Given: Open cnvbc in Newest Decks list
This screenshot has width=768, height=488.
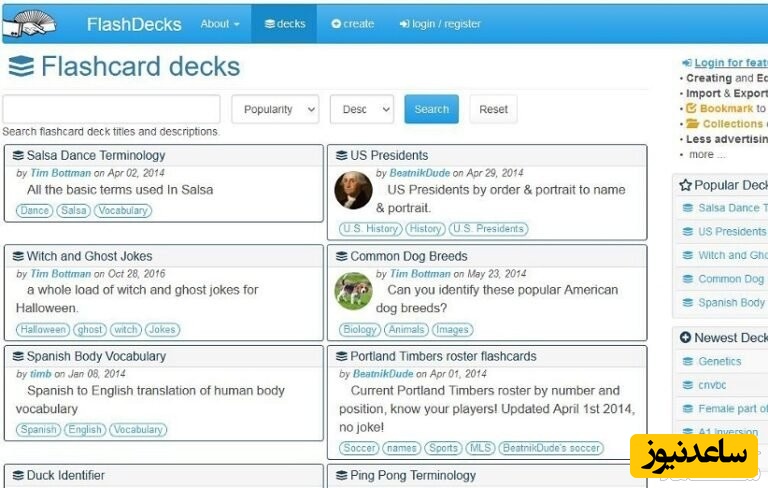Looking at the screenshot, I should pos(712,385).
